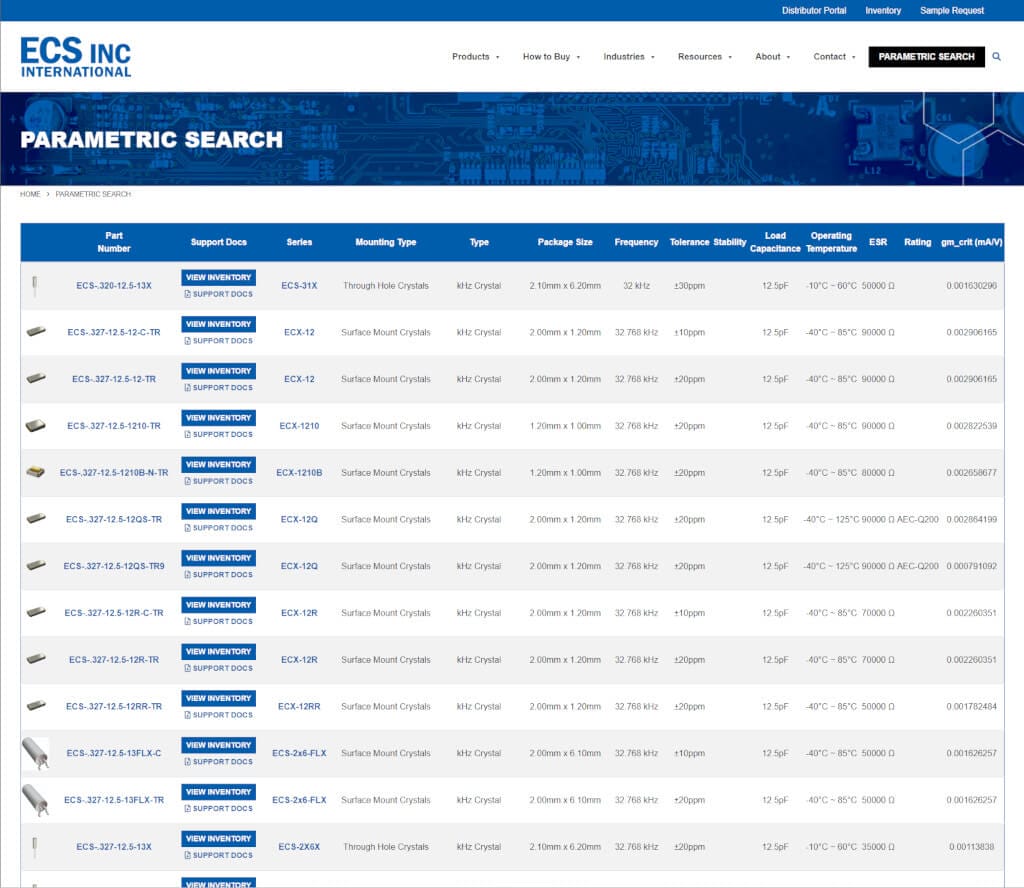The width and height of the screenshot is (1024, 888).
Task: Expand the How to Buy menu
Action: (551, 57)
